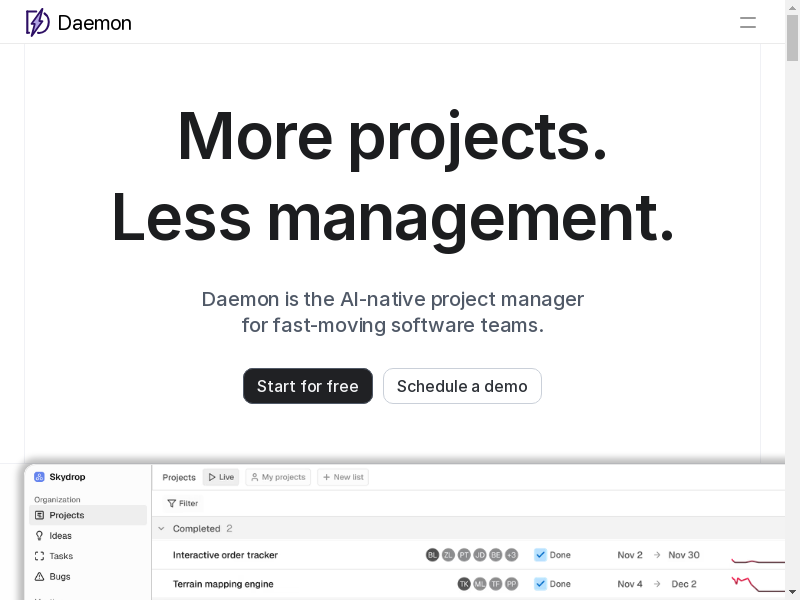Image resolution: width=800 pixels, height=600 pixels.
Task: Click the page scrollbar down arrow
Action: (x=792, y=591)
